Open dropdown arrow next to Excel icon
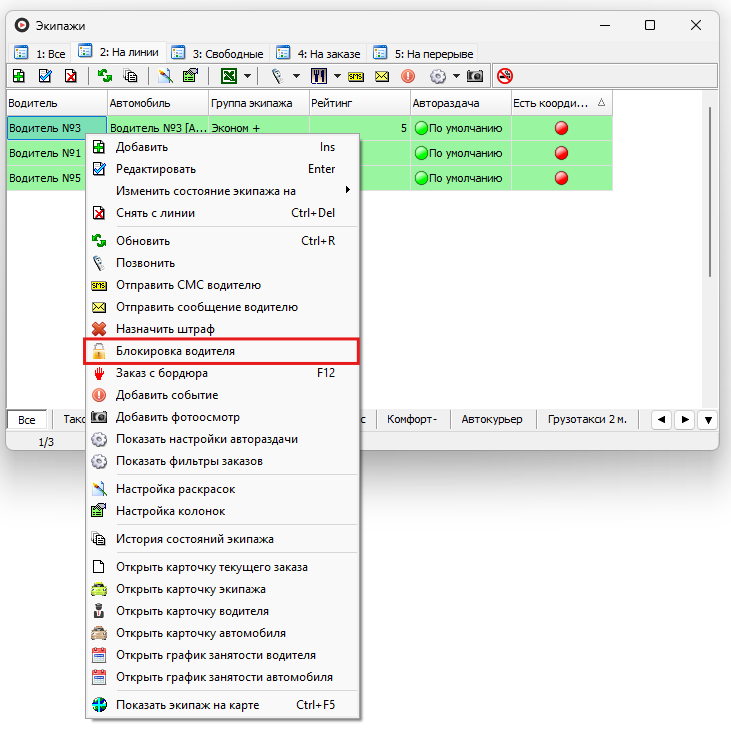Viewport: 731px width, 739px height. coord(247,76)
